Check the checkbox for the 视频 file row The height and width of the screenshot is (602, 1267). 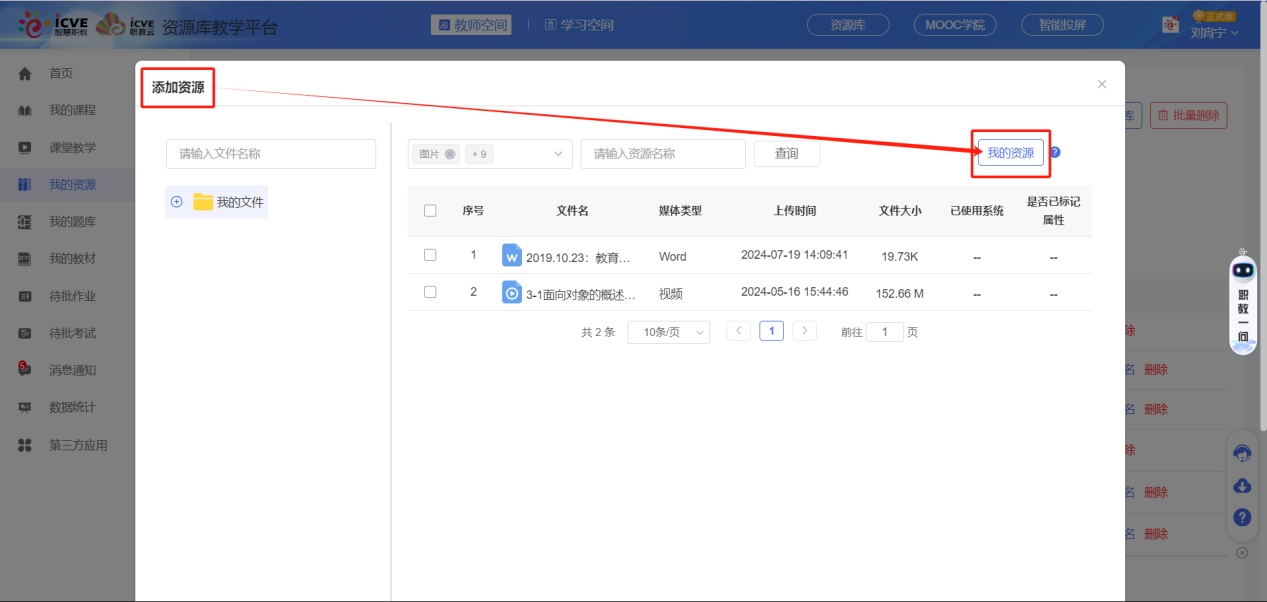[429, 291]
